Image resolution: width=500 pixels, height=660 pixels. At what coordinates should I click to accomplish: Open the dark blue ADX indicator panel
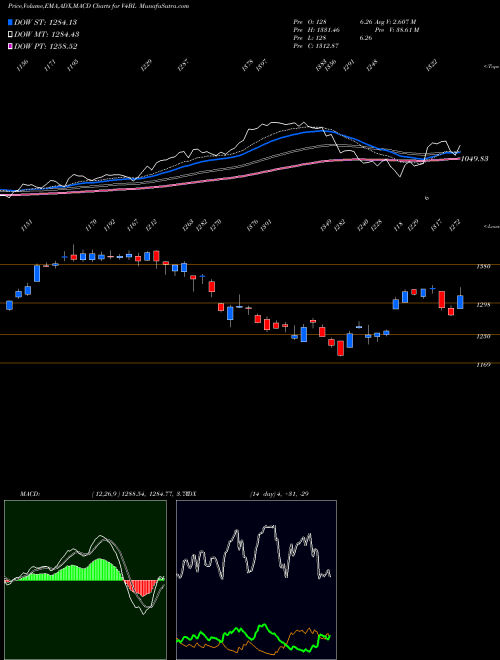256,580
